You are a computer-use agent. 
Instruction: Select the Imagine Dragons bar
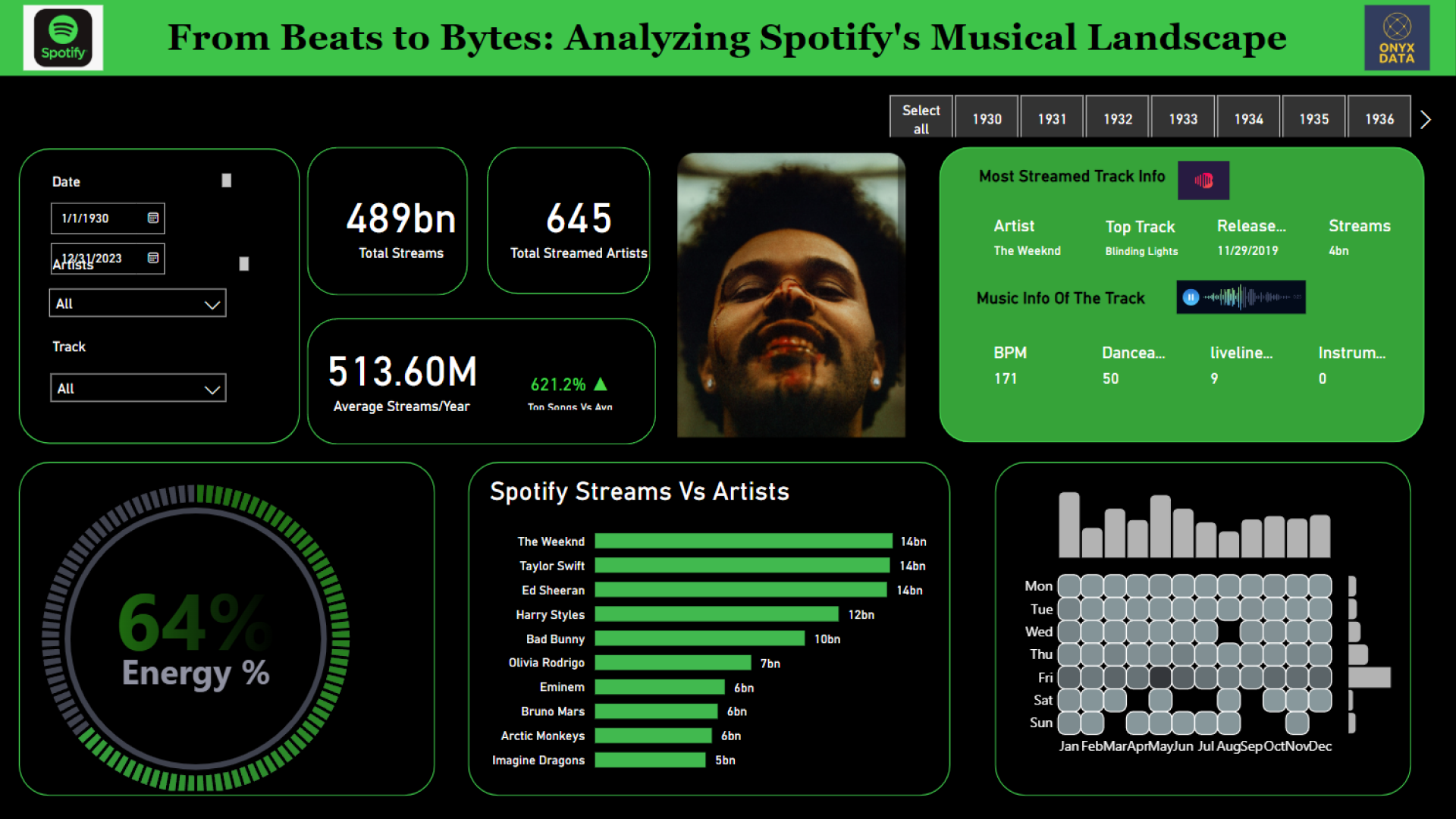point(651,760)
